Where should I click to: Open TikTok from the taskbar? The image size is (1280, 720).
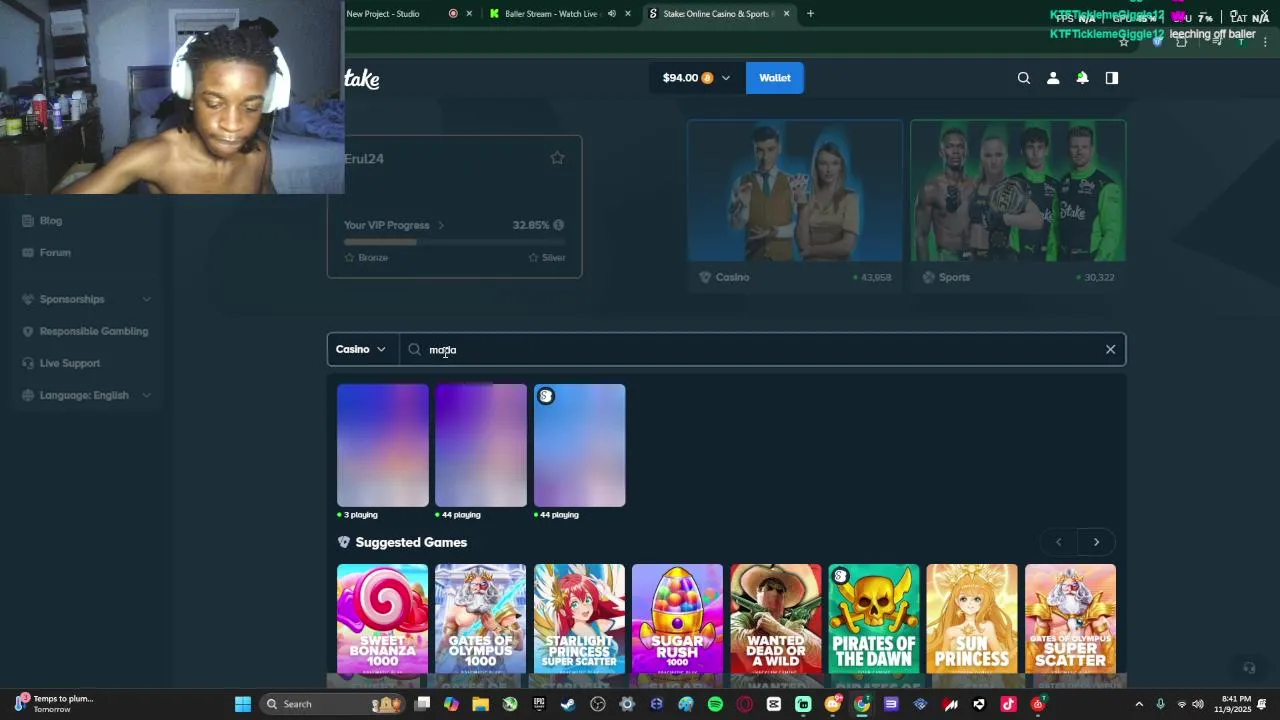pos(1008,704)
